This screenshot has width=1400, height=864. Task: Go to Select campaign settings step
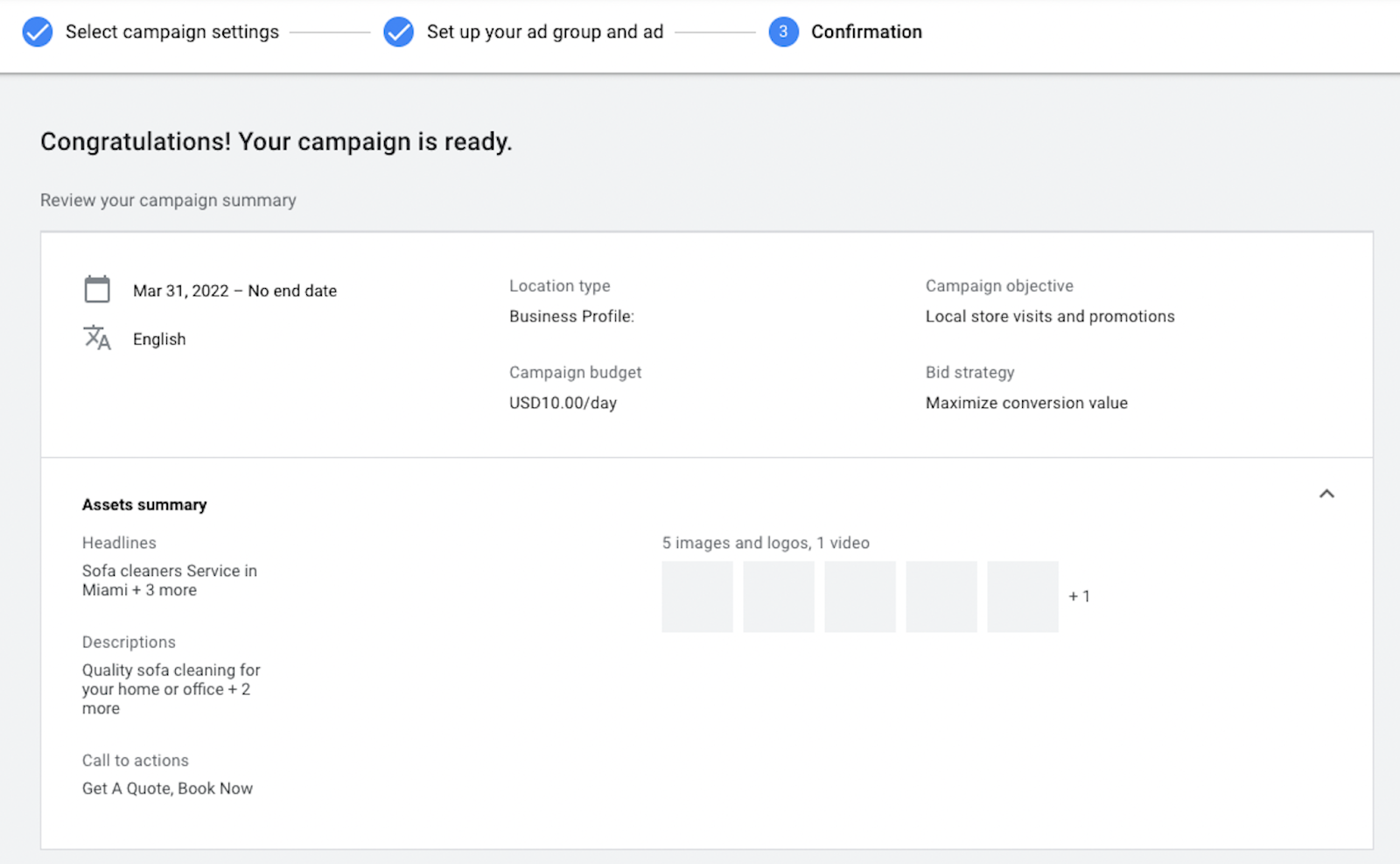pyautogui.click(x=172, y=32)
